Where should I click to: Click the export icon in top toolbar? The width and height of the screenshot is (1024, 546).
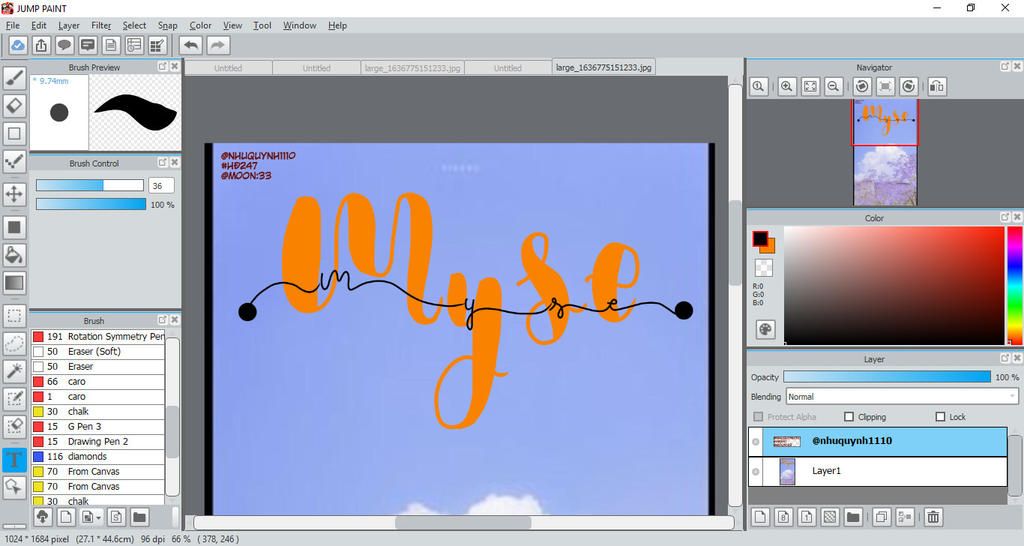click(x=41, y=45)
